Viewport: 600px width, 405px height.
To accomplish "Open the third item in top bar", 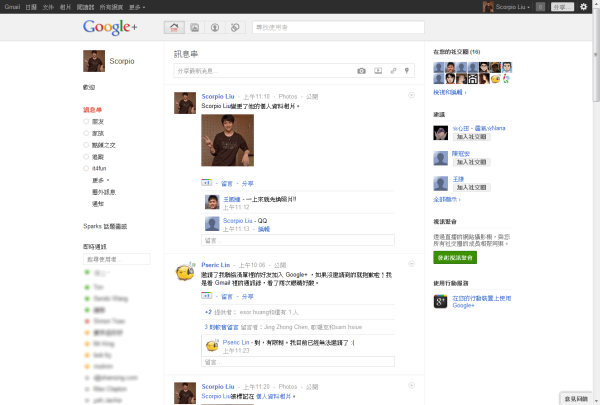I will (x=48, y=7).
